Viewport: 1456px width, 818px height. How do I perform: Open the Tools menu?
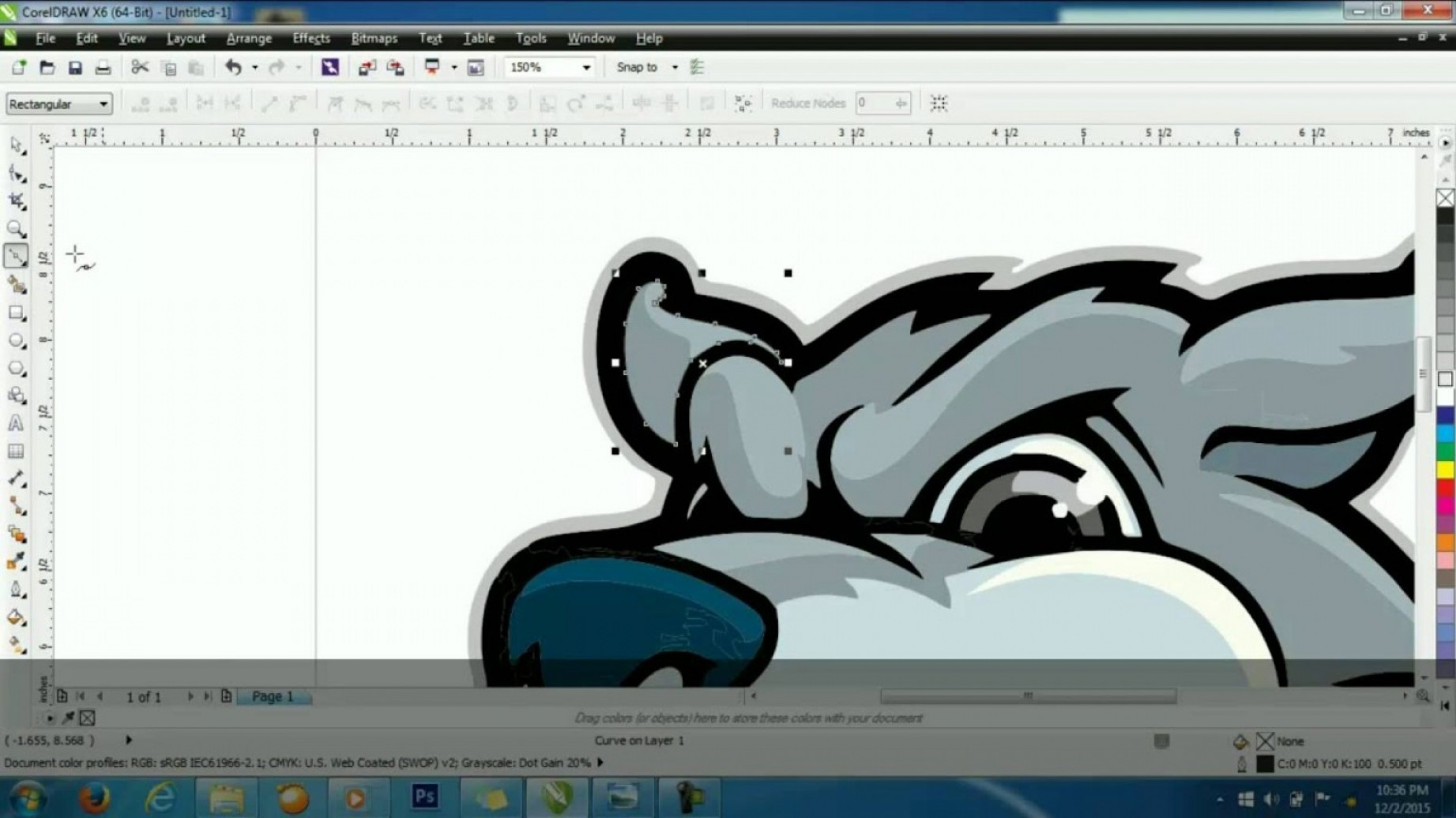coord(531,38)
